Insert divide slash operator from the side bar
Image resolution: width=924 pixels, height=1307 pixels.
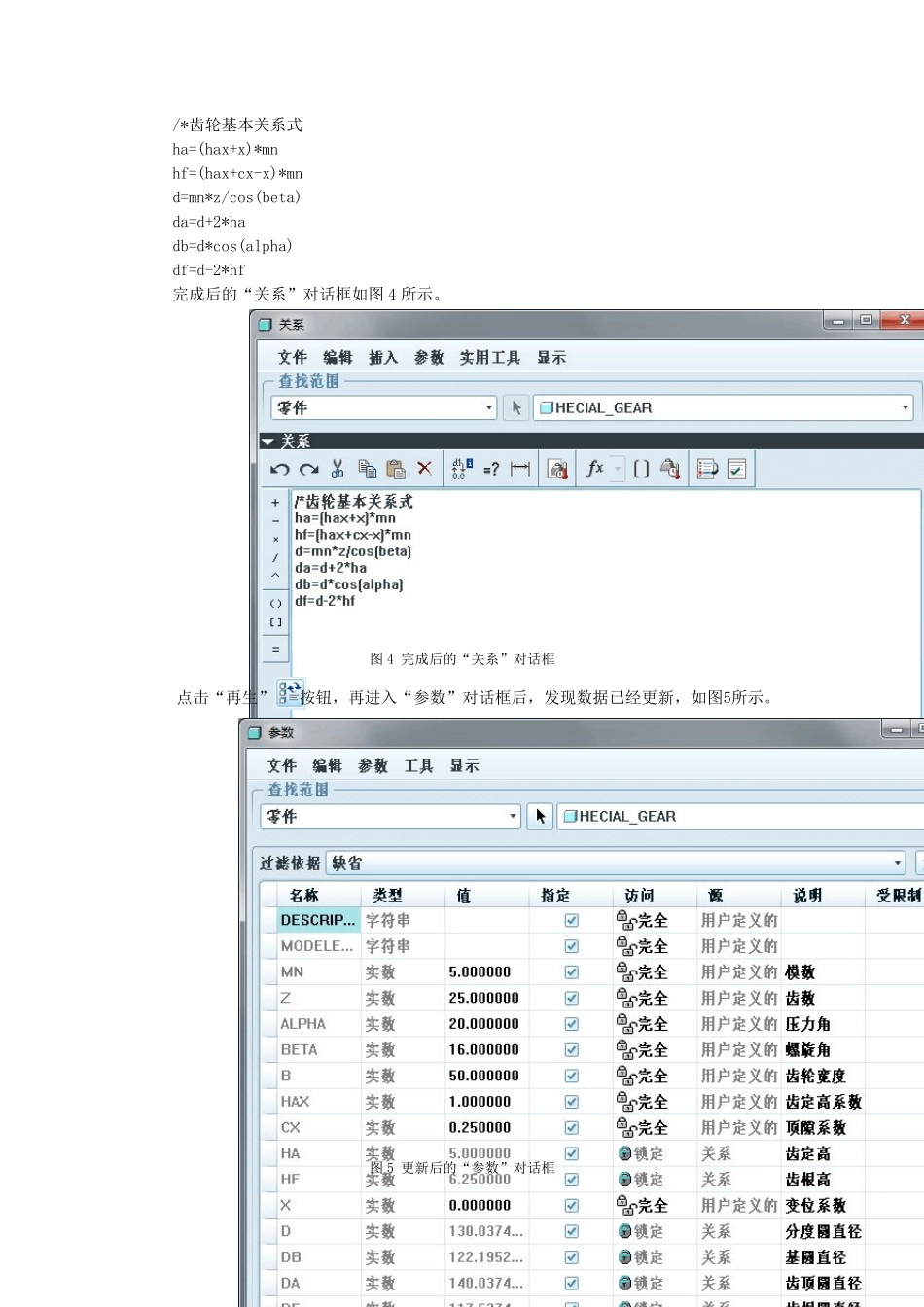click(275, 557)
